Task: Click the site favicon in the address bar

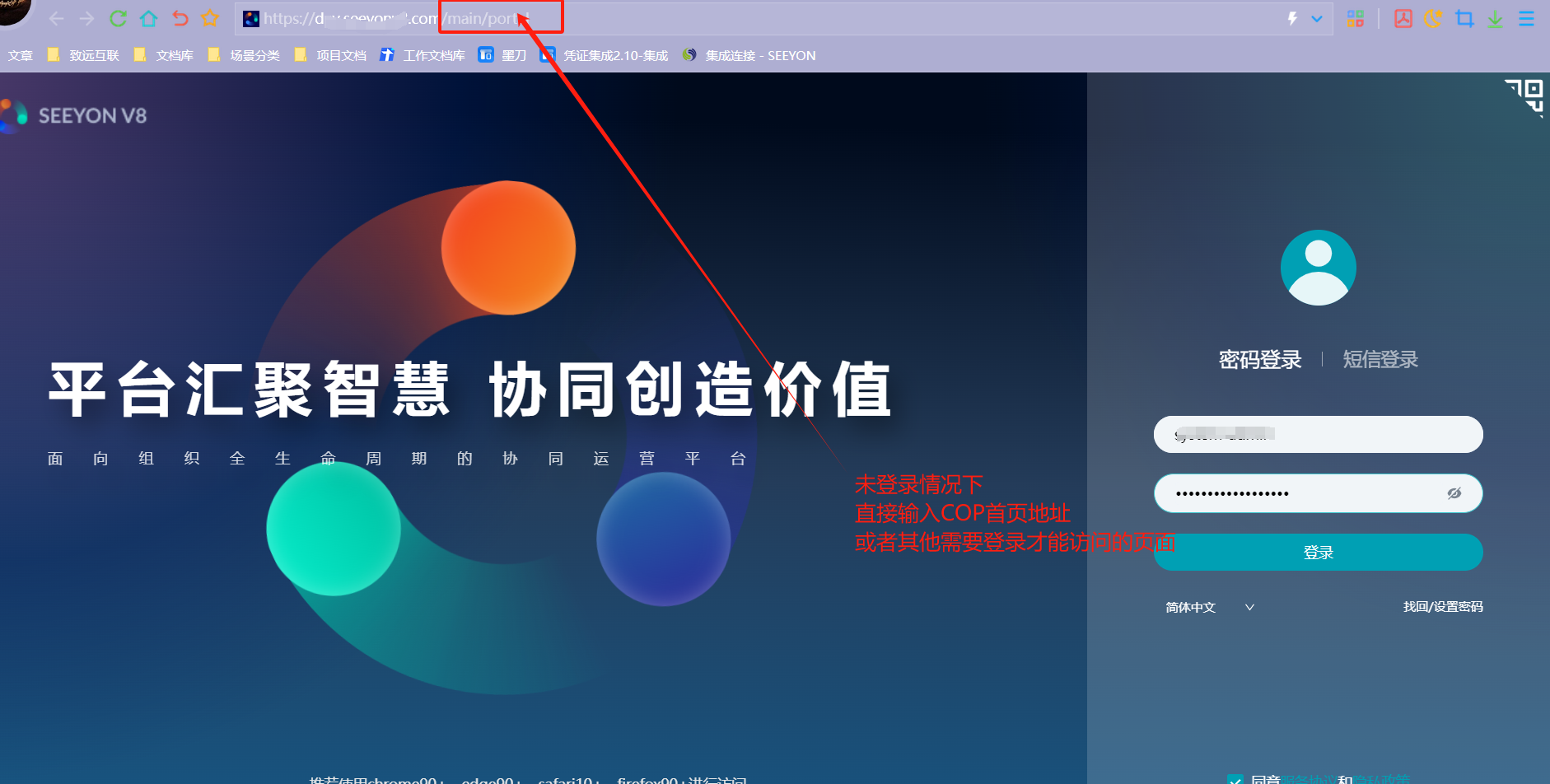Action: click(251, 18)
